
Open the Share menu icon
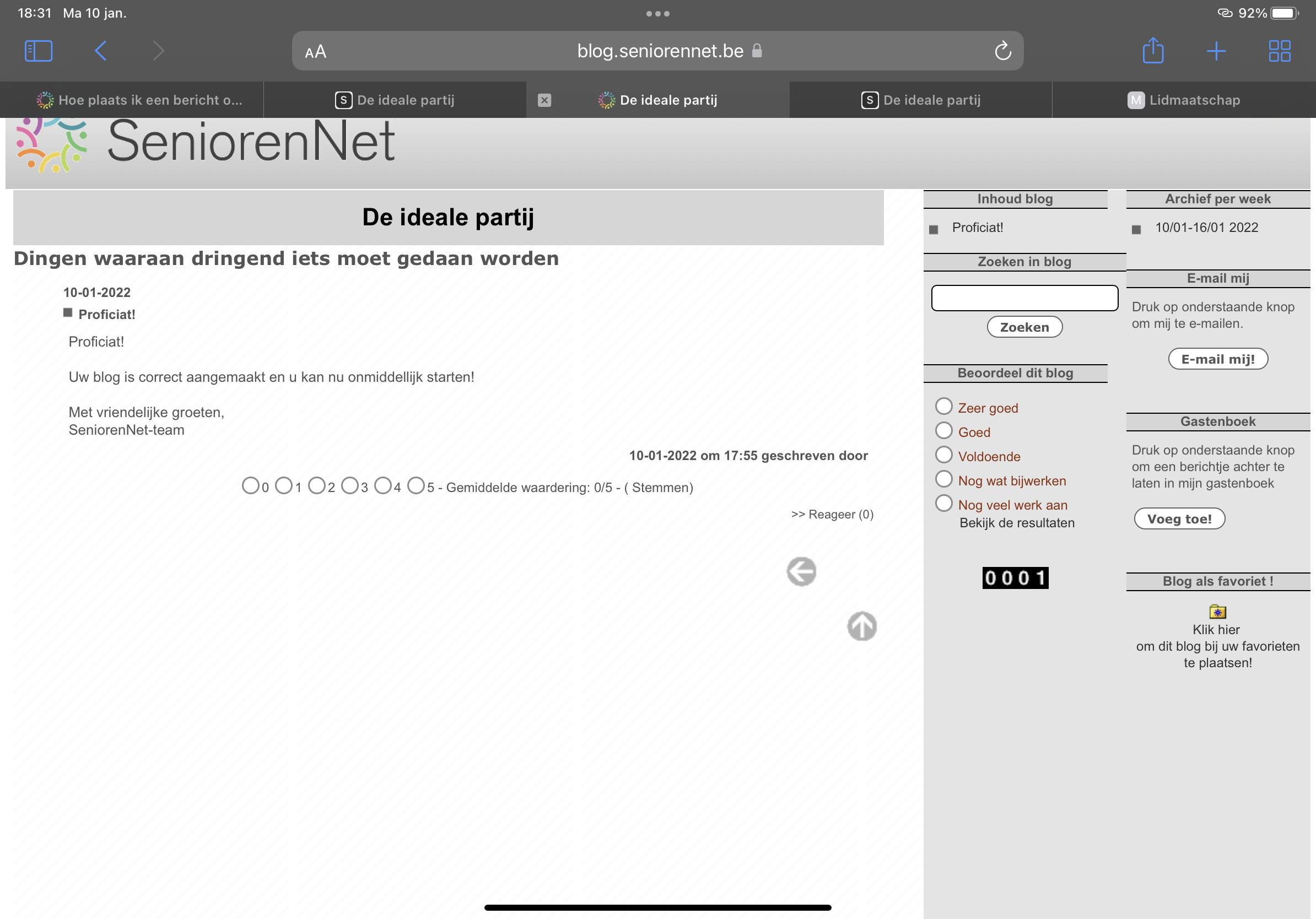coord(1154,51)
